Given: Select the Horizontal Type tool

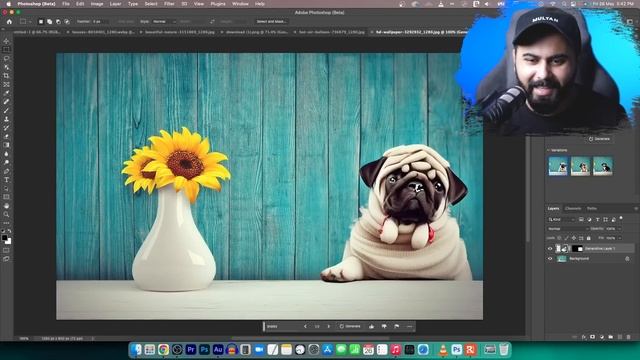Looking at the screenshot, I should 6,180.
